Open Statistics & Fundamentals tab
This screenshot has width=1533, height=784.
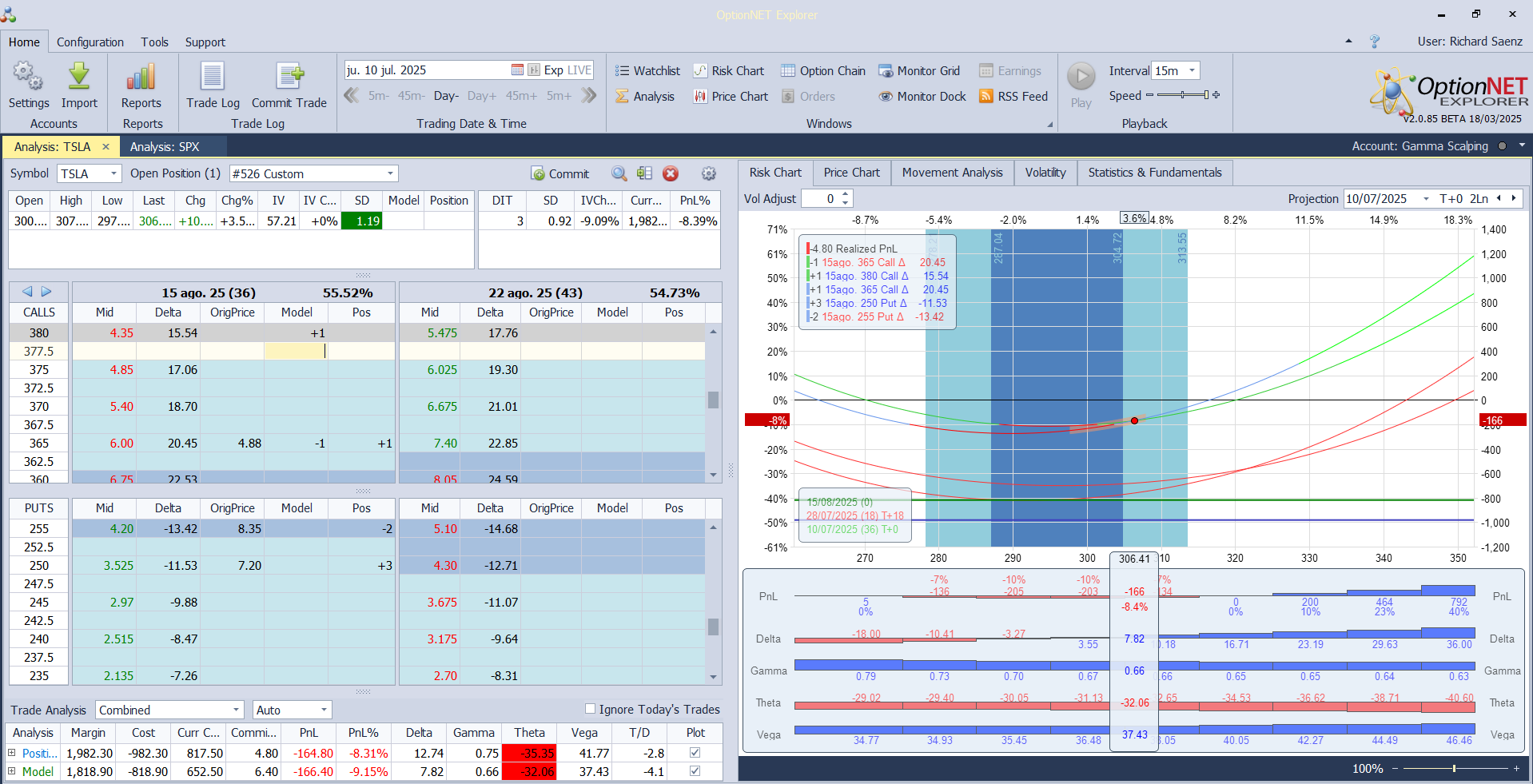tap(1155, 173)
